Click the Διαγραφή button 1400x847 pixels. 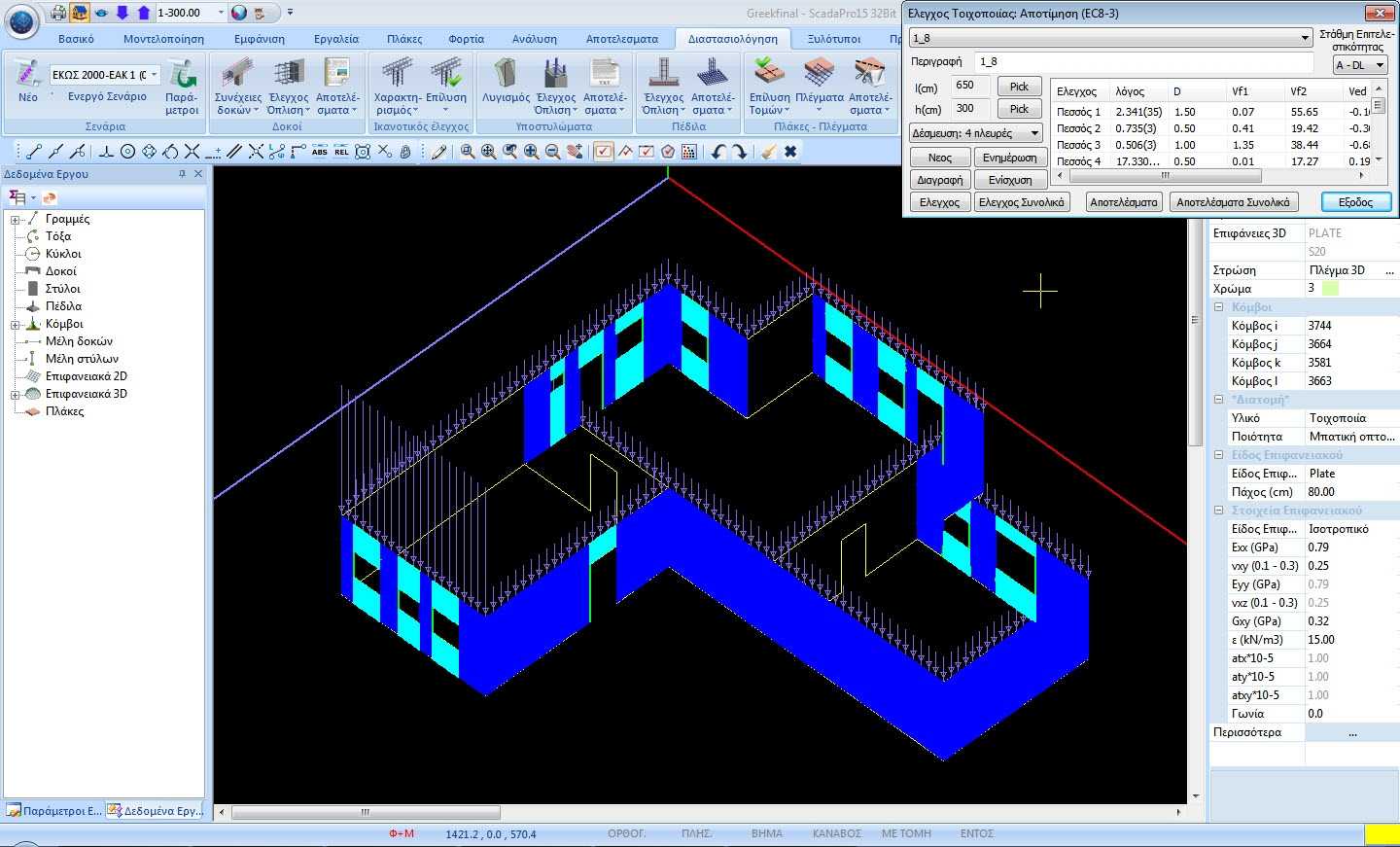pyautogui.click(x=940, y=180)
